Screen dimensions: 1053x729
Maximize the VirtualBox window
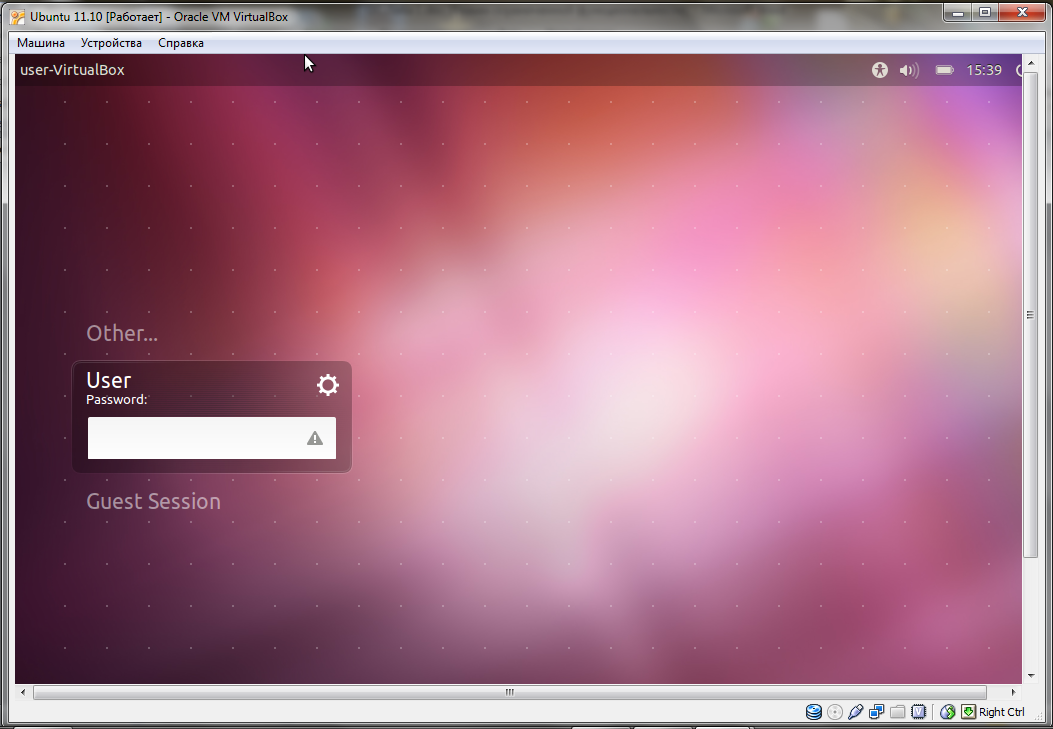(985, 12)
